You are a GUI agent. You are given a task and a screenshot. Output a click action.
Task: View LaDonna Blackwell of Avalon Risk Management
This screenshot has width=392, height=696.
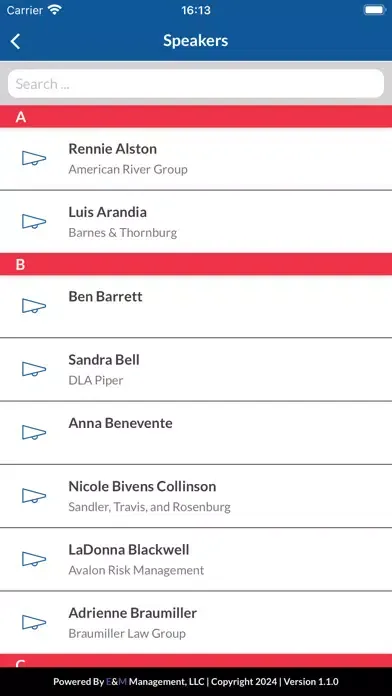(196, 559)
